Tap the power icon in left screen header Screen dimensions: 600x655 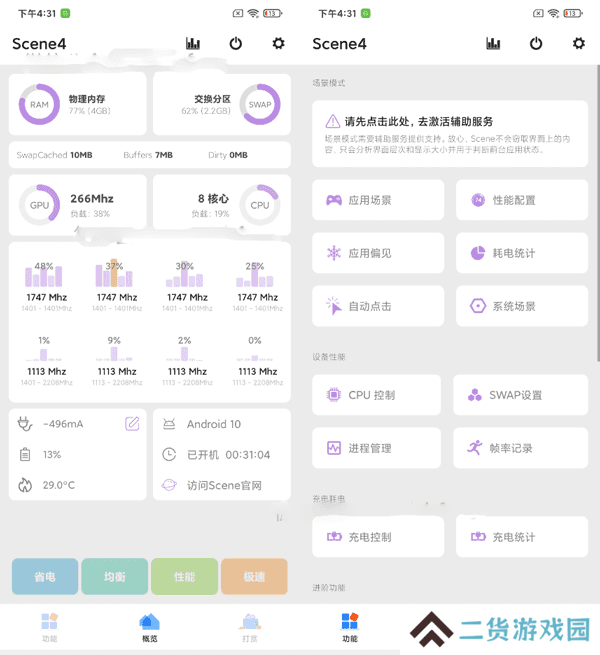pyautogui.click(x=236, y=43)
